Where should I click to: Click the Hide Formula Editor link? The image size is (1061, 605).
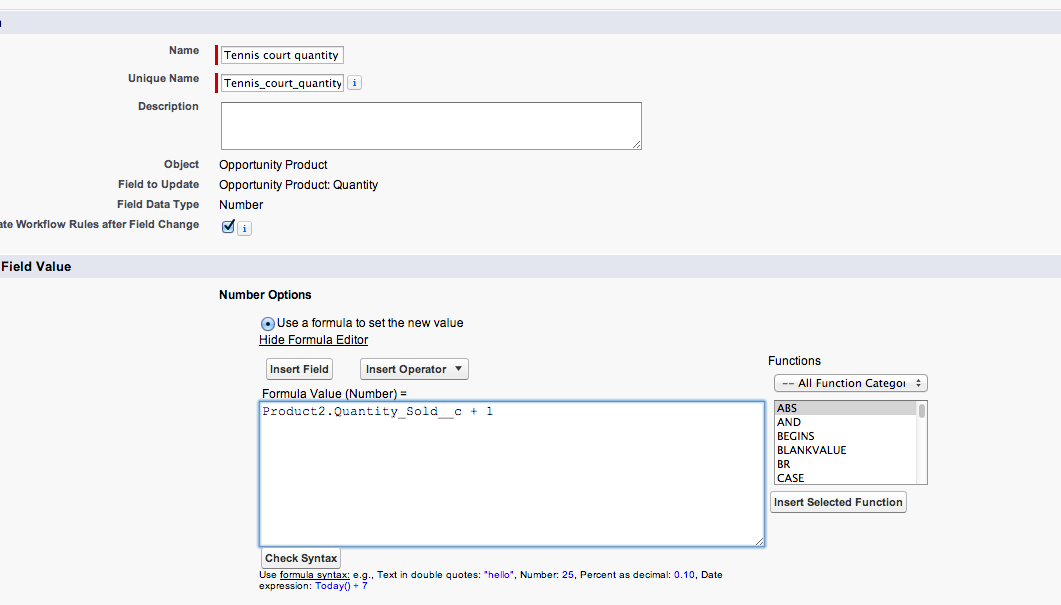pyautogui.click(x=313, y=340)
